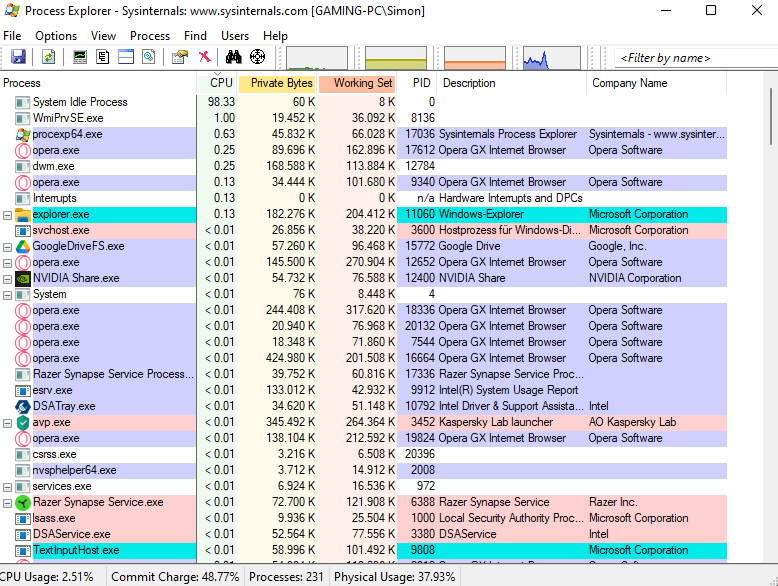Click the Process Explorer title bar icon
Image resolution: width=778 pixels, height=586 pixels.
pos(12,10)
